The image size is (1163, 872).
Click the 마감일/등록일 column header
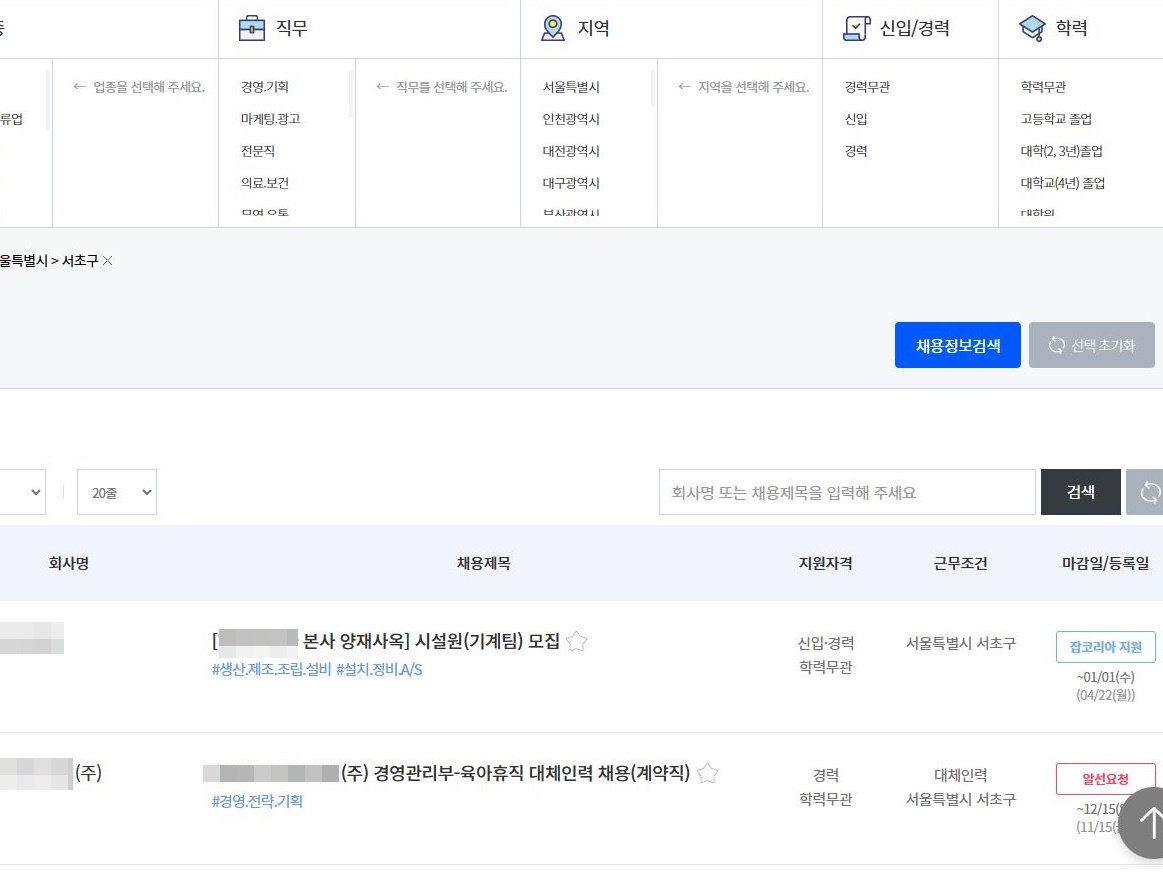pyautogui.click(x=1105, y=563)
